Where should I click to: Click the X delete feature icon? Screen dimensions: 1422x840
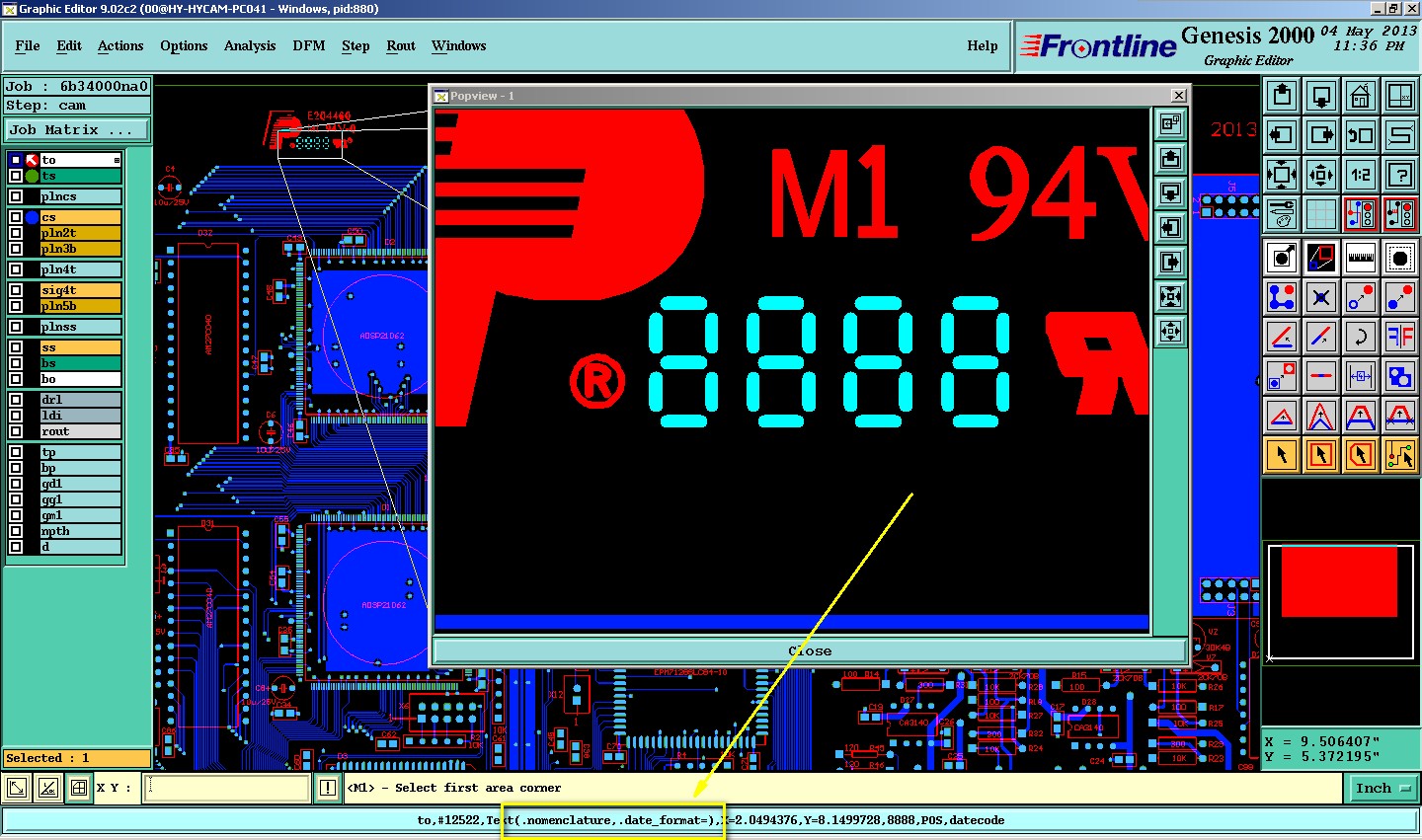pyautogui.click(x=1321, y=297)
